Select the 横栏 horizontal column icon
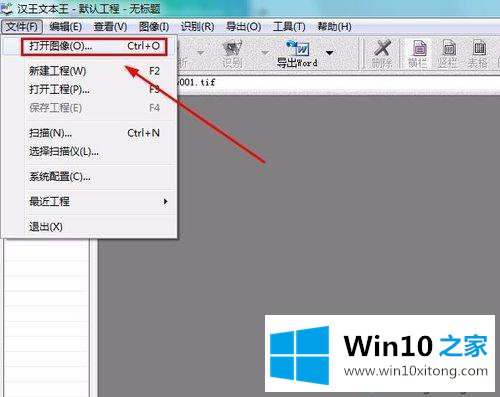 [x=419, y=54]
